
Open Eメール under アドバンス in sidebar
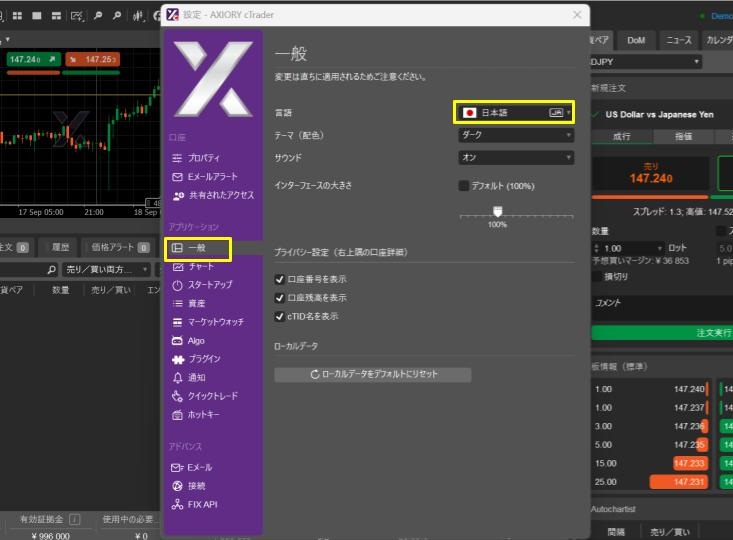click(192, 468)
